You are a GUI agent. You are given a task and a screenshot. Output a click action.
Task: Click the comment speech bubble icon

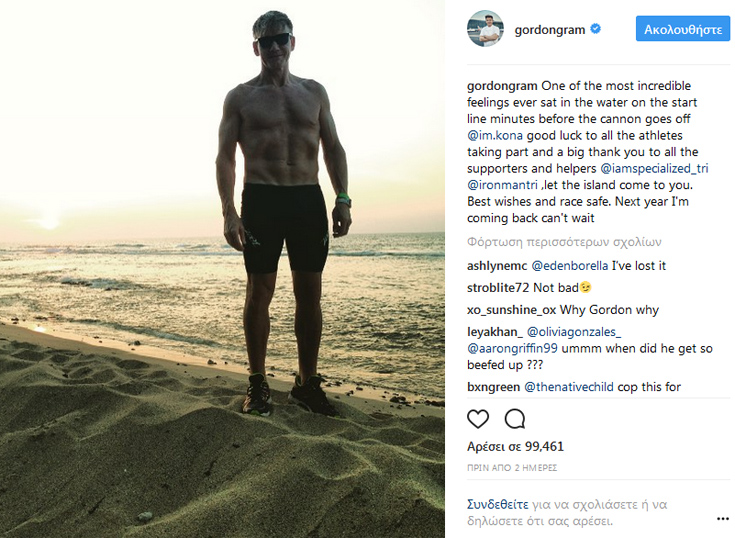[x=514, y=418]
